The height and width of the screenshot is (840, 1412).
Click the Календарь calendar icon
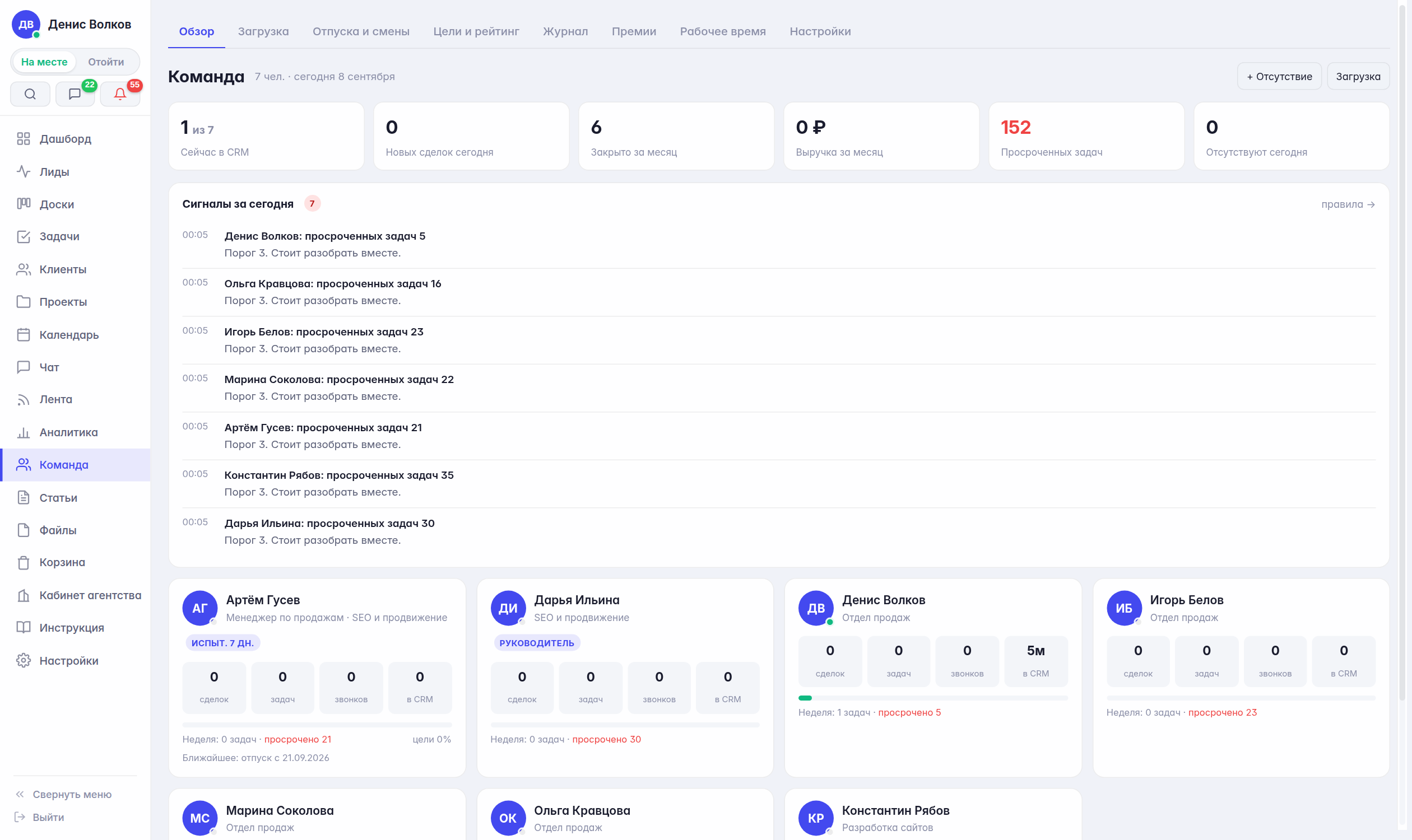coord(23,334)
